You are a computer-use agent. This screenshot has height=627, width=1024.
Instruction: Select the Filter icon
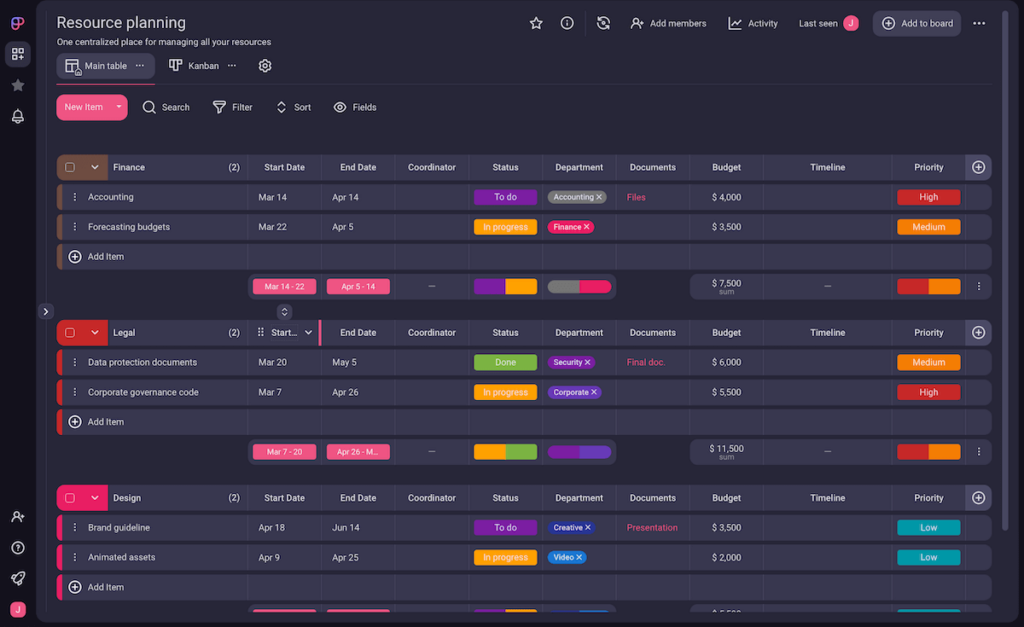(217, 107)
